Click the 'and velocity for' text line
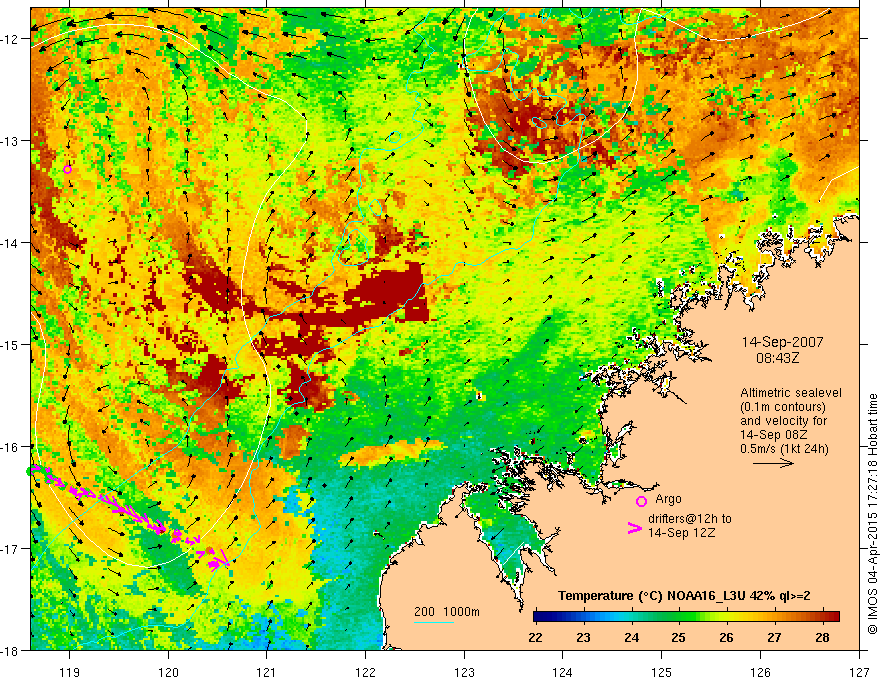The width and height of the screenshot is (880, 680). (x=783, y=421)
